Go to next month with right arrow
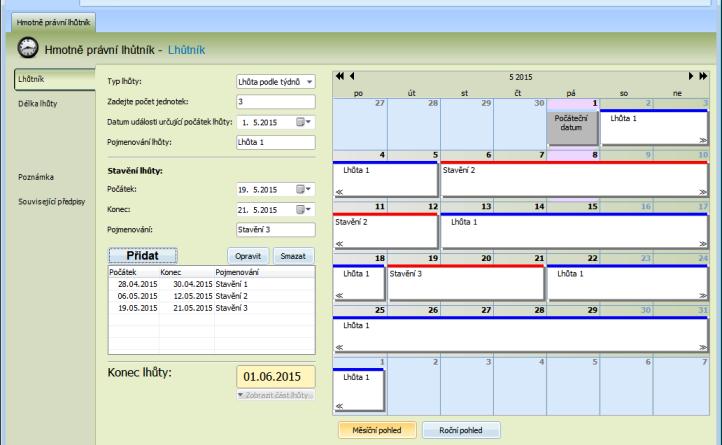This screenshot has height=445, width=722. [x=691, y=76]
